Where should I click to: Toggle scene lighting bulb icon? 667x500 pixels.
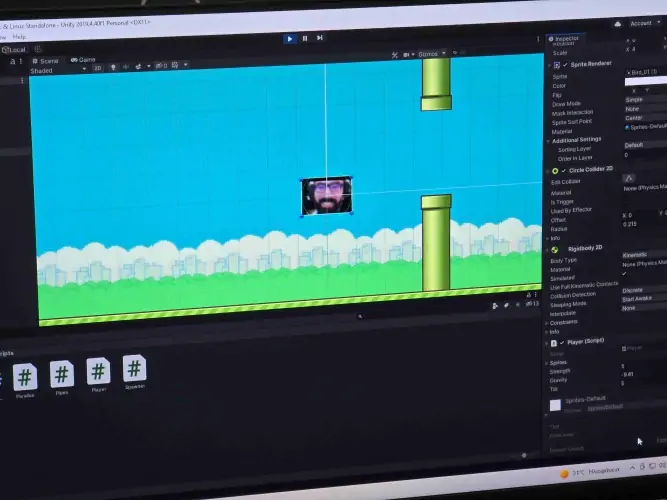pos(113,67)
